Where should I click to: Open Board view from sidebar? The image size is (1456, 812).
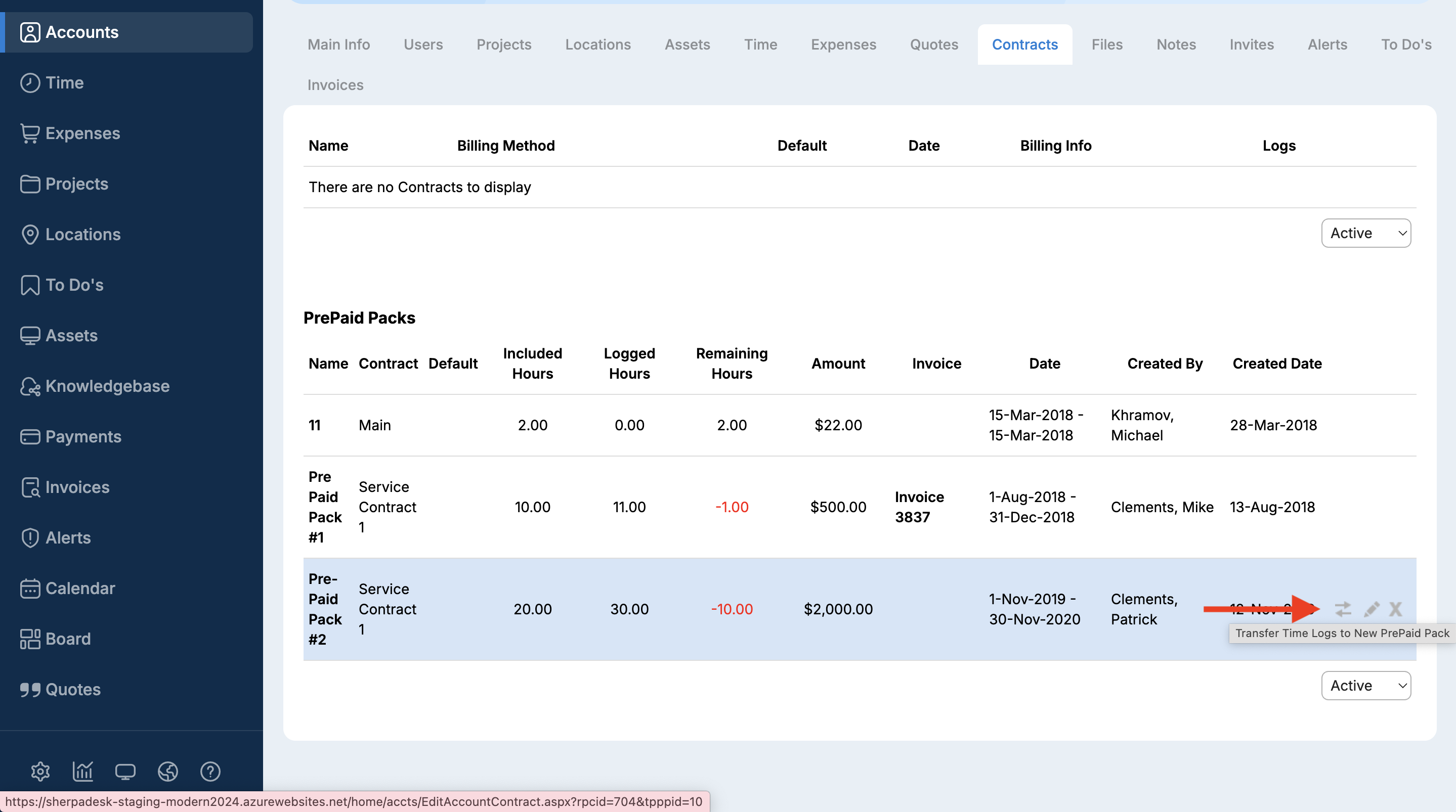point(68,639)
